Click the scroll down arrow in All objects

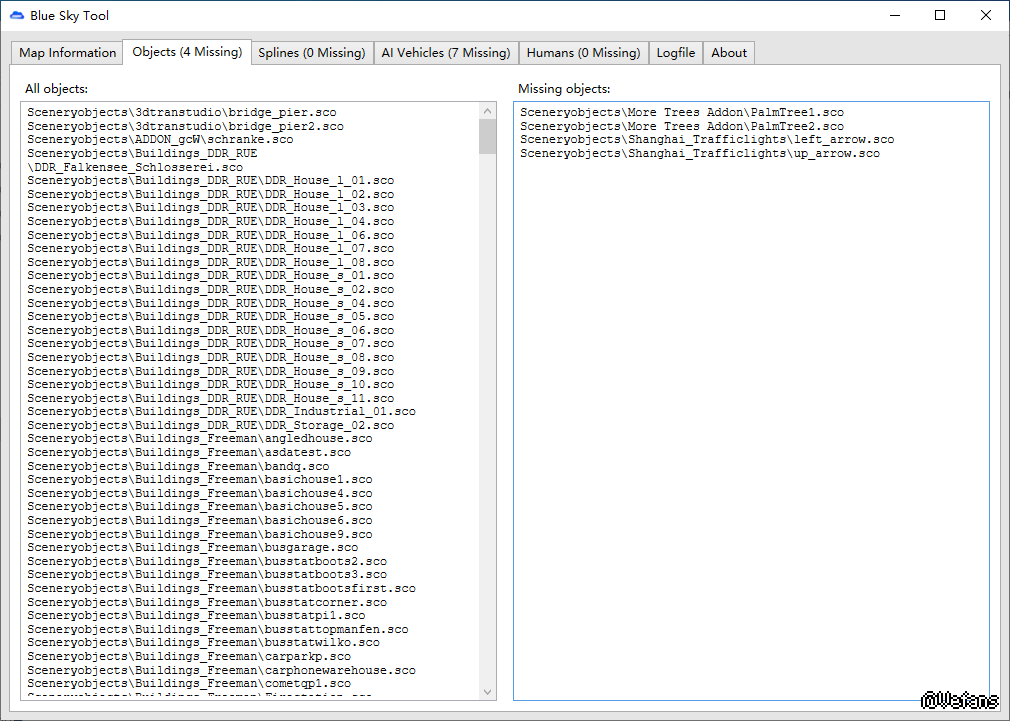488,691
